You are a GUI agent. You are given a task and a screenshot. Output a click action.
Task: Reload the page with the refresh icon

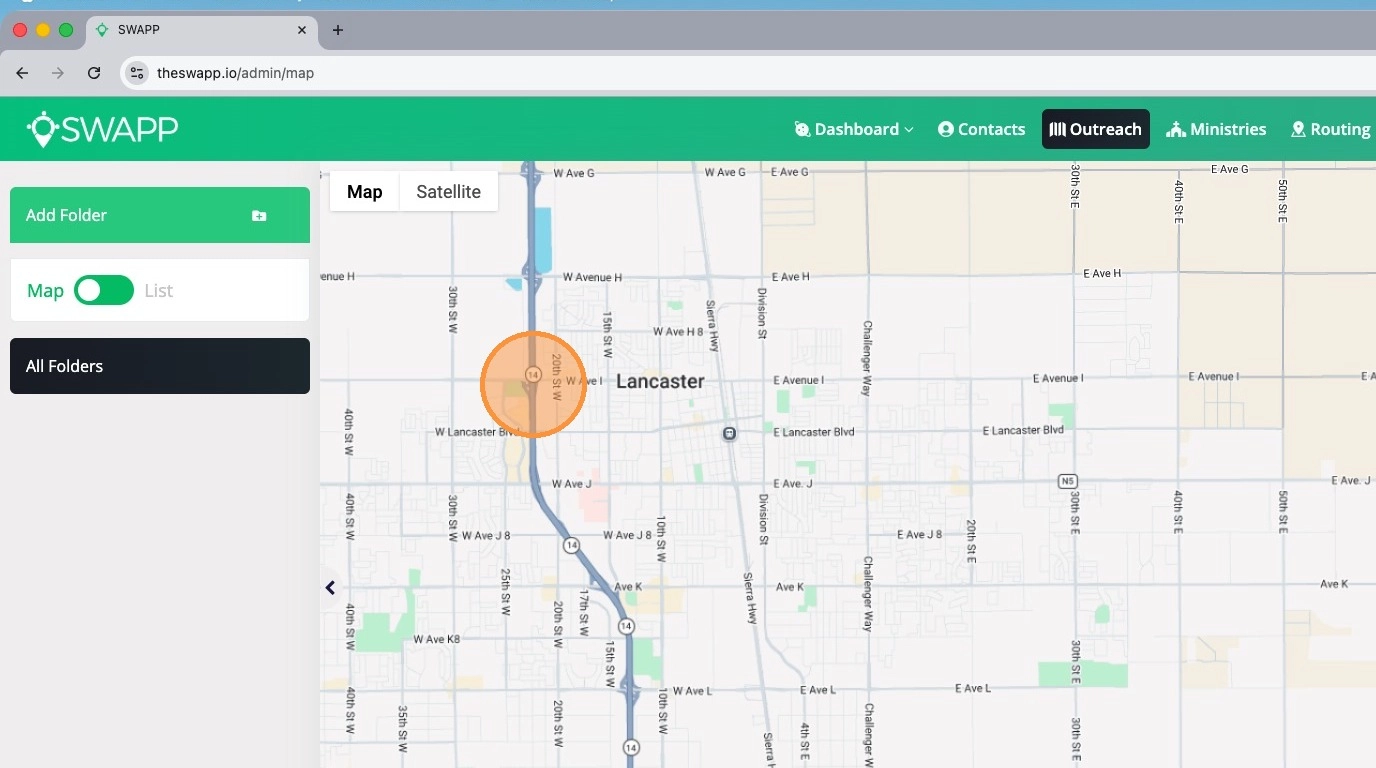pos(94,73)
